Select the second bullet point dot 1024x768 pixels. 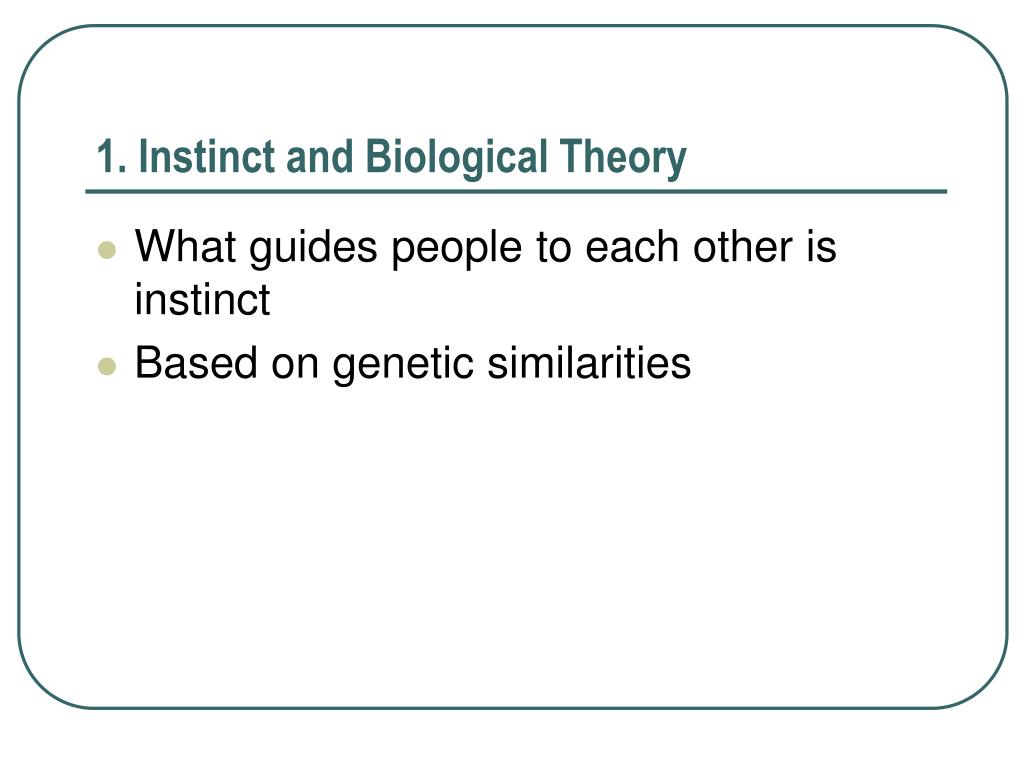coord(106,366)
